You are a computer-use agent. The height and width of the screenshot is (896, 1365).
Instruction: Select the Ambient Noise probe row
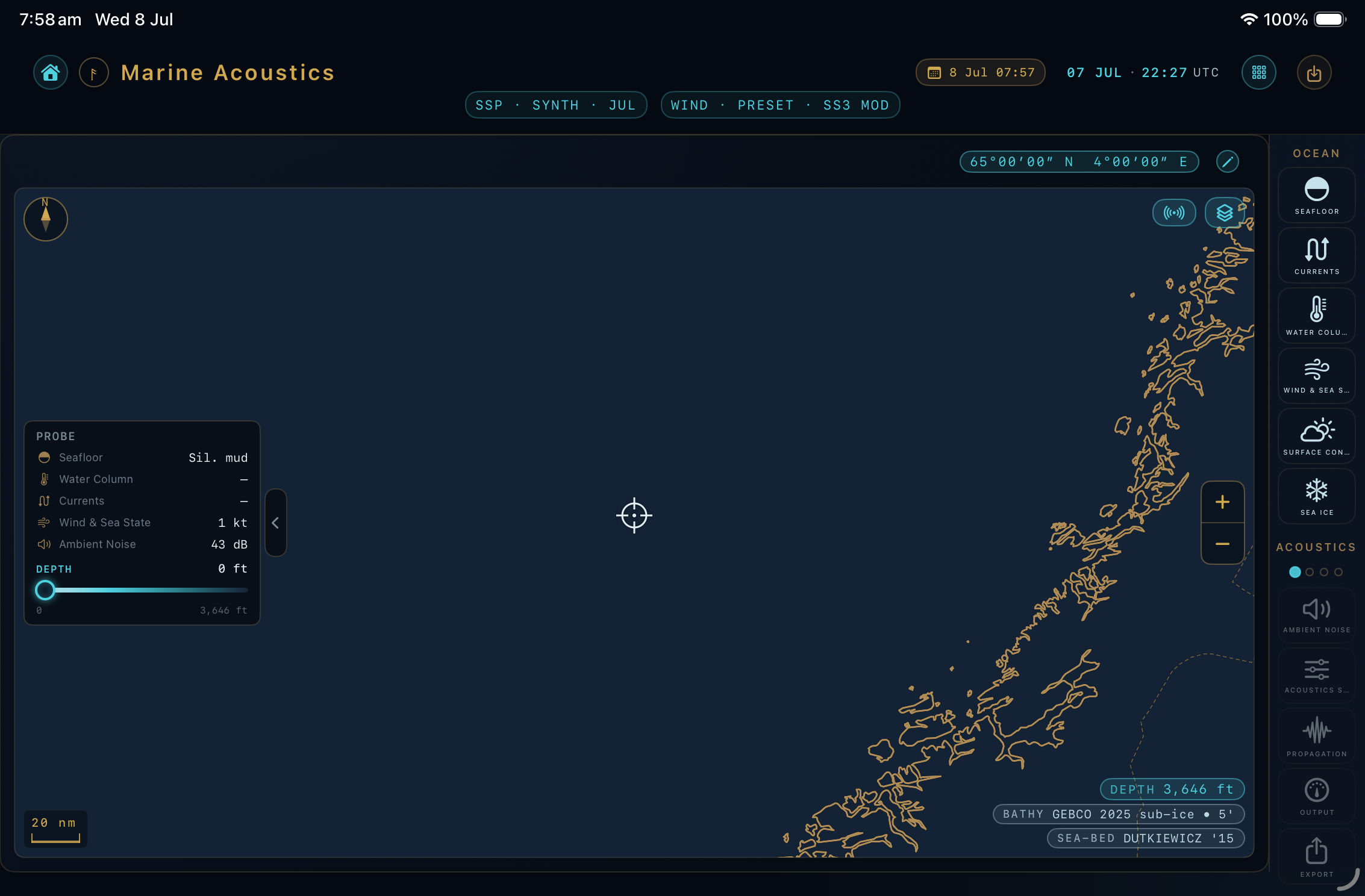point(142,544)
